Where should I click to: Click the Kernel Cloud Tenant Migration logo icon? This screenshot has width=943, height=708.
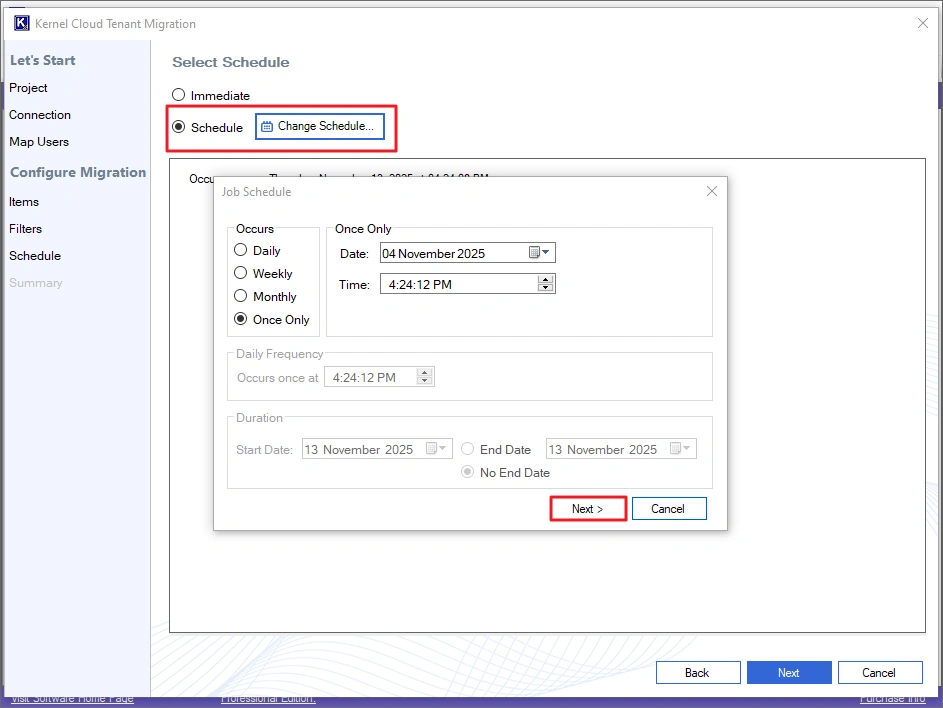tap(21, 22)
